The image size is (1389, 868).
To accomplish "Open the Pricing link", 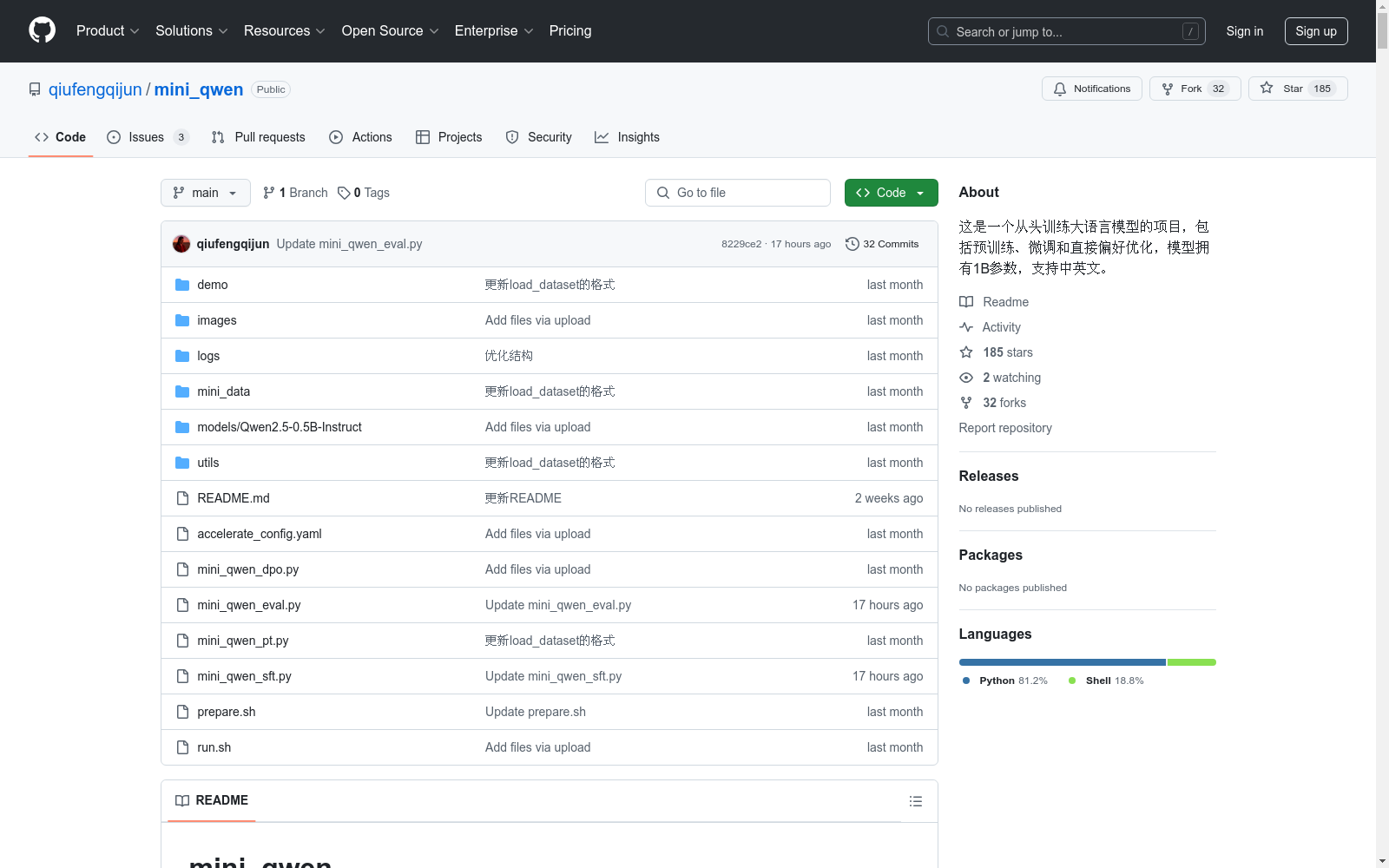I will (x=570, y=30).
